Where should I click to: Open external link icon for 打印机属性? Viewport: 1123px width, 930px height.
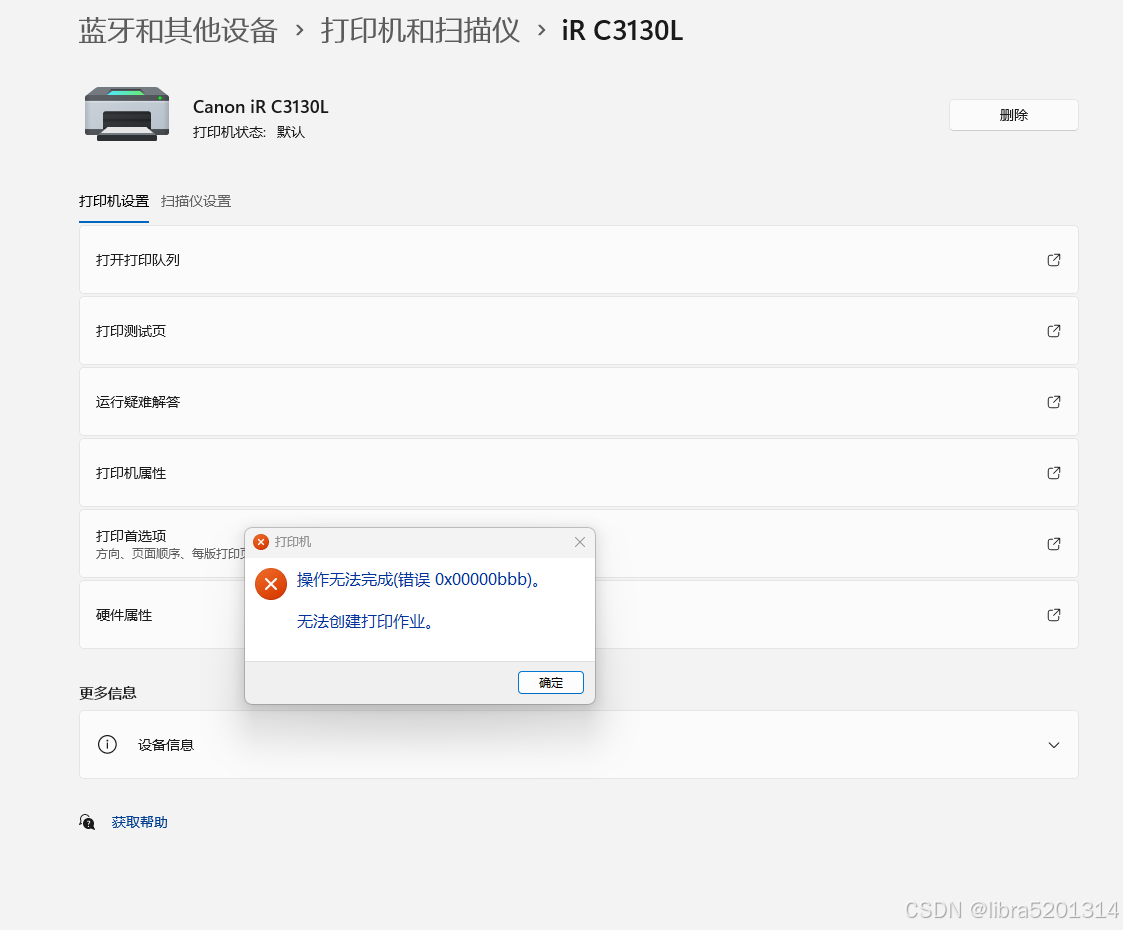tap(1054, 473)
